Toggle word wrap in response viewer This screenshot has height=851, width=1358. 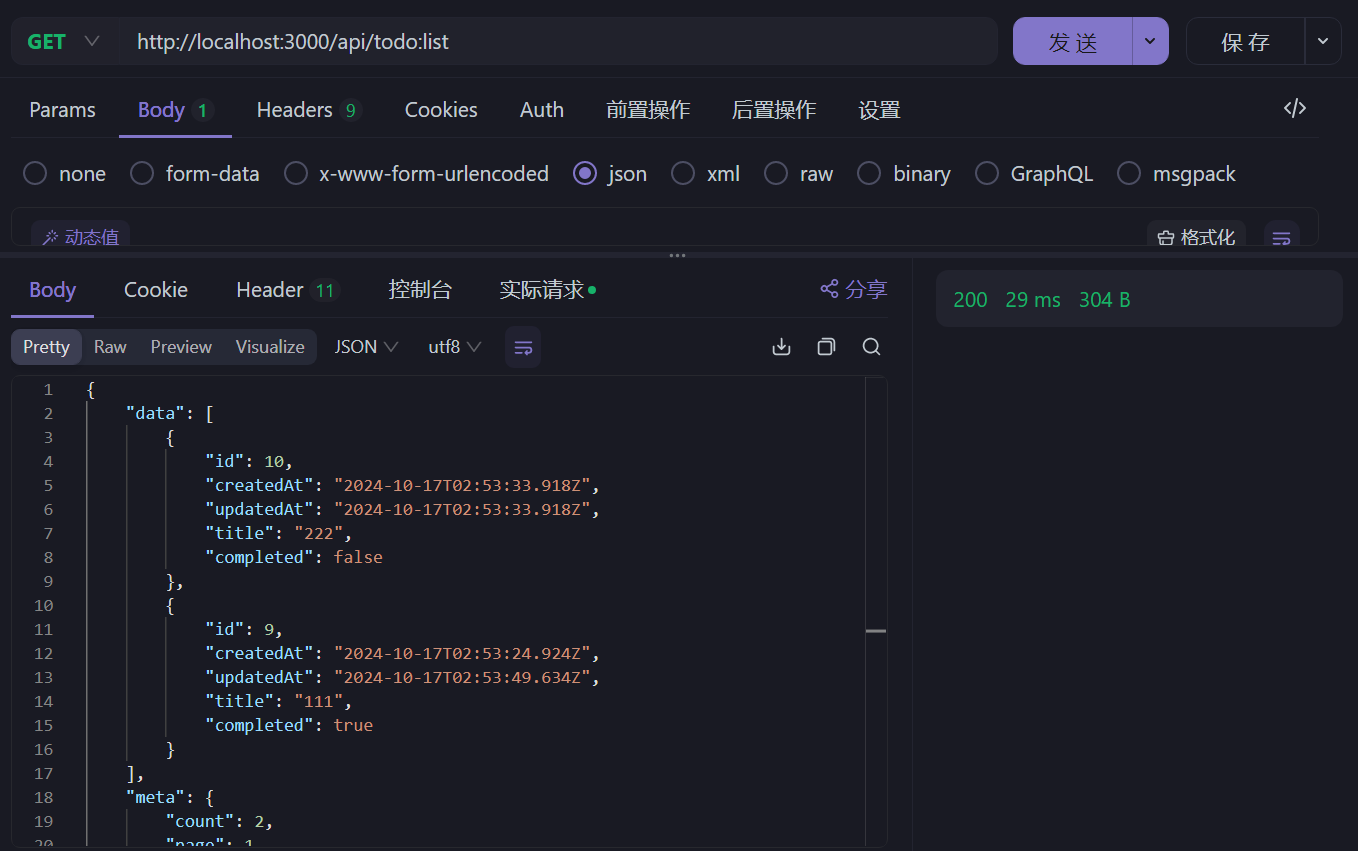coord(523,347)
